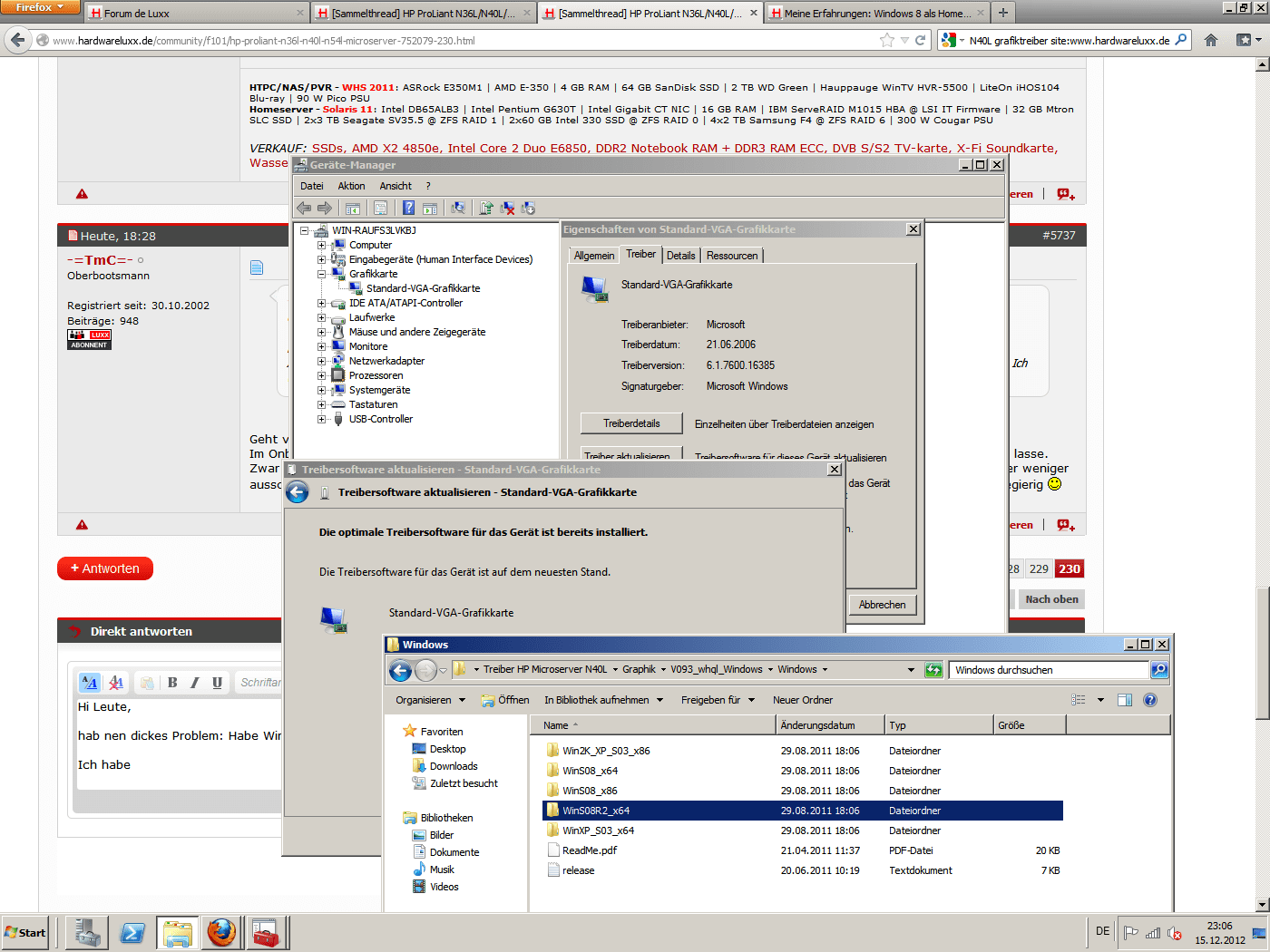Open PowerShell from the taskbar
Viewport: 1270px width, 952px height.
[132, 932]
